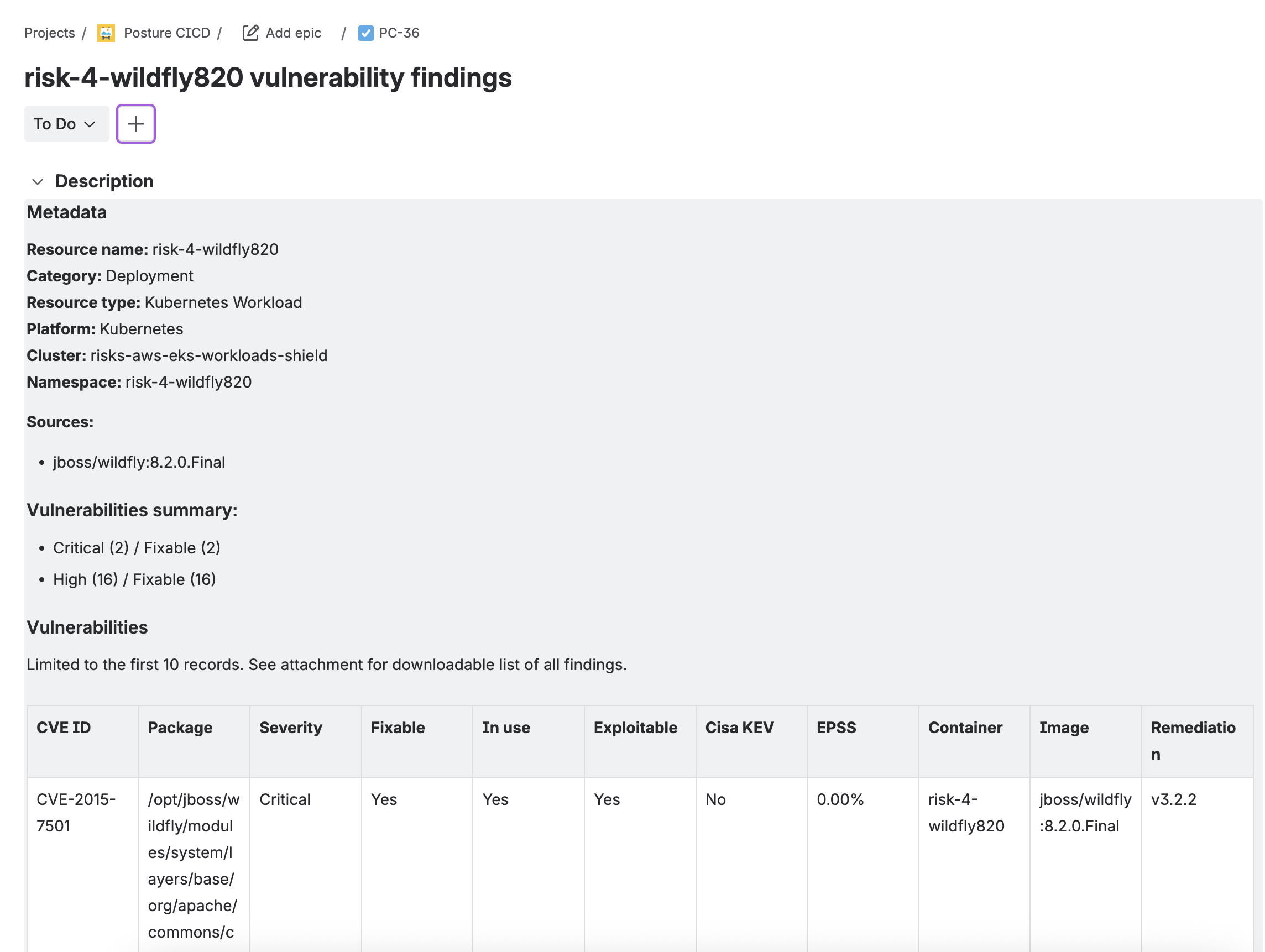
Task: Click the plus add-item button
Action: click(x=135, y=123)
